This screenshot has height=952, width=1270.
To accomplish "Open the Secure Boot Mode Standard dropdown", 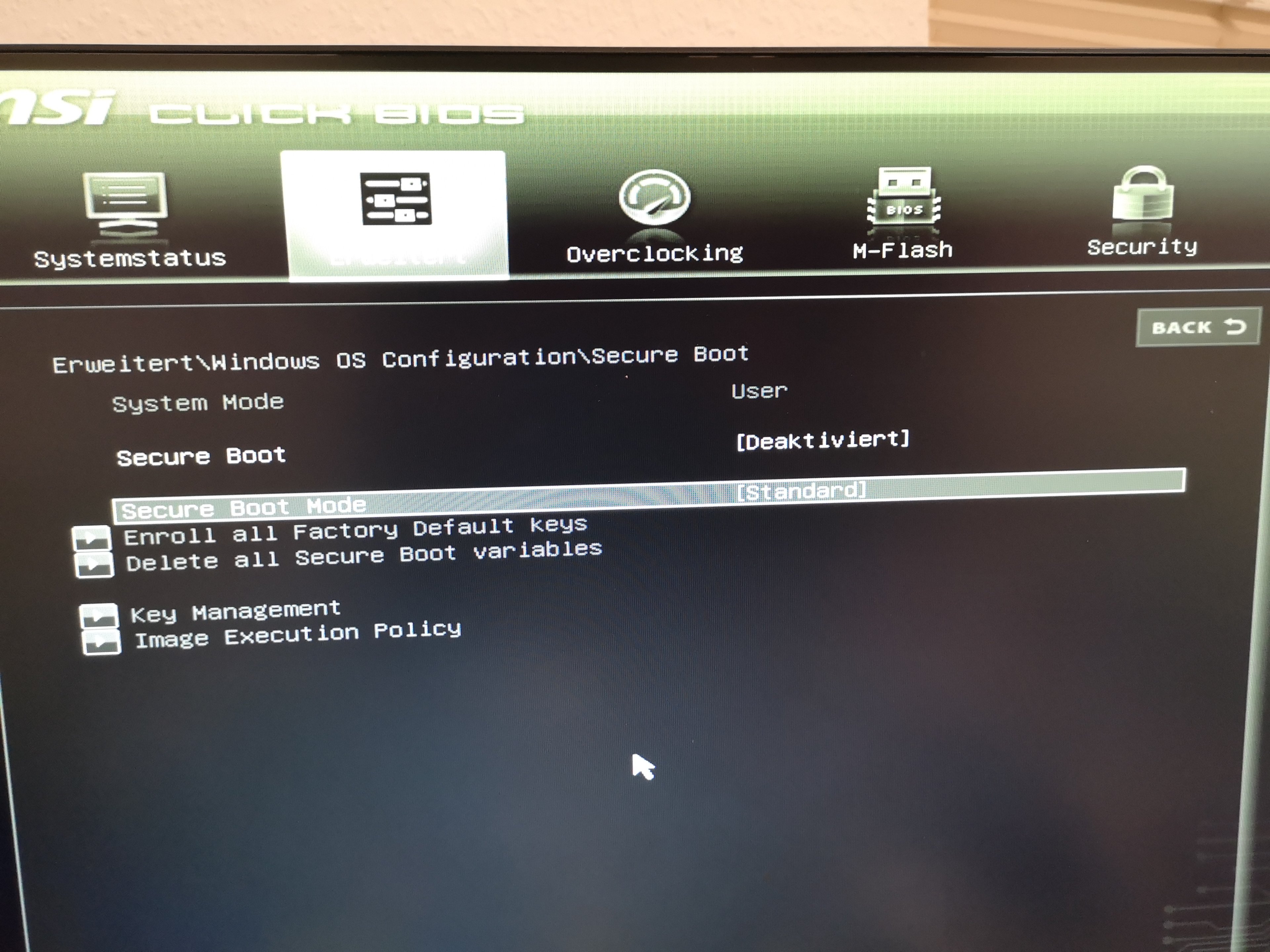I will pyautogui.click(x=801, y=491).
